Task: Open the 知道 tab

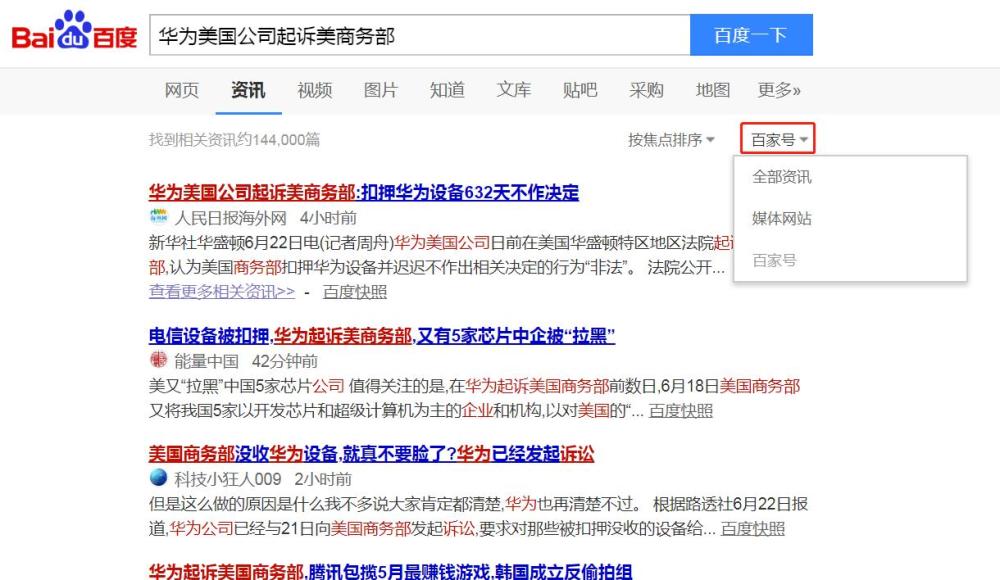Action: pos(447,91)
